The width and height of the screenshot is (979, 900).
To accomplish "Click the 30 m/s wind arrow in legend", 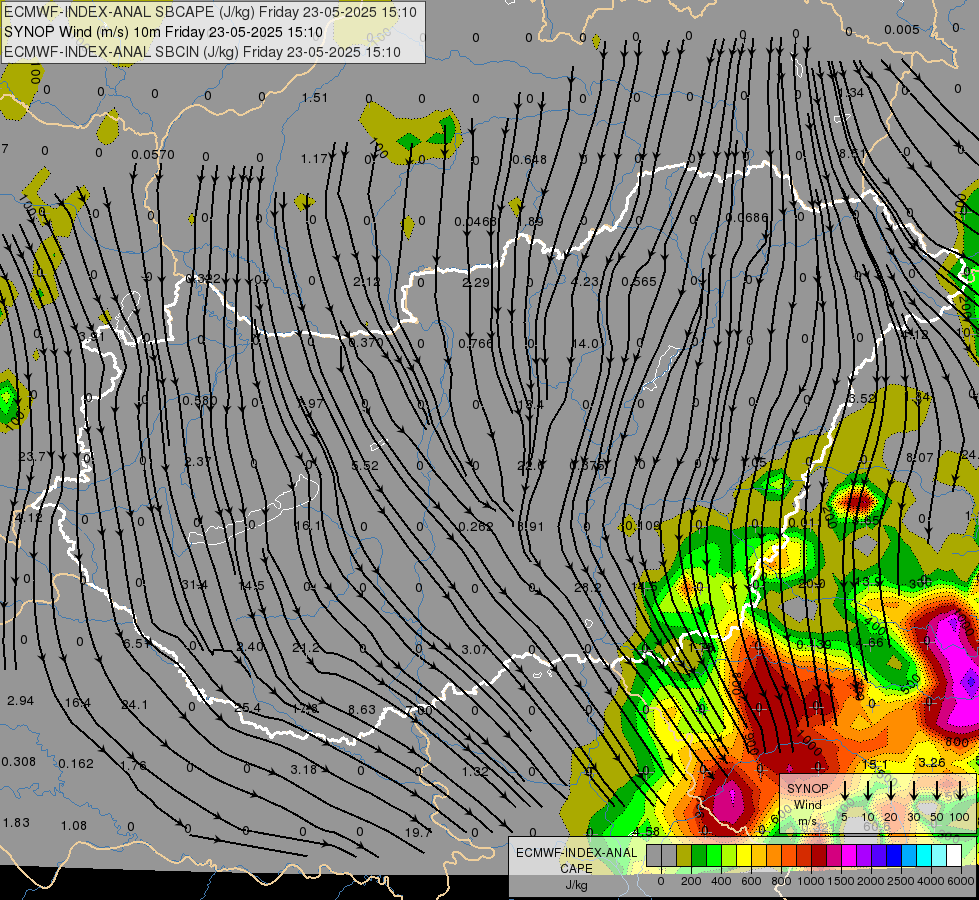I will click(x=914, y=791).
